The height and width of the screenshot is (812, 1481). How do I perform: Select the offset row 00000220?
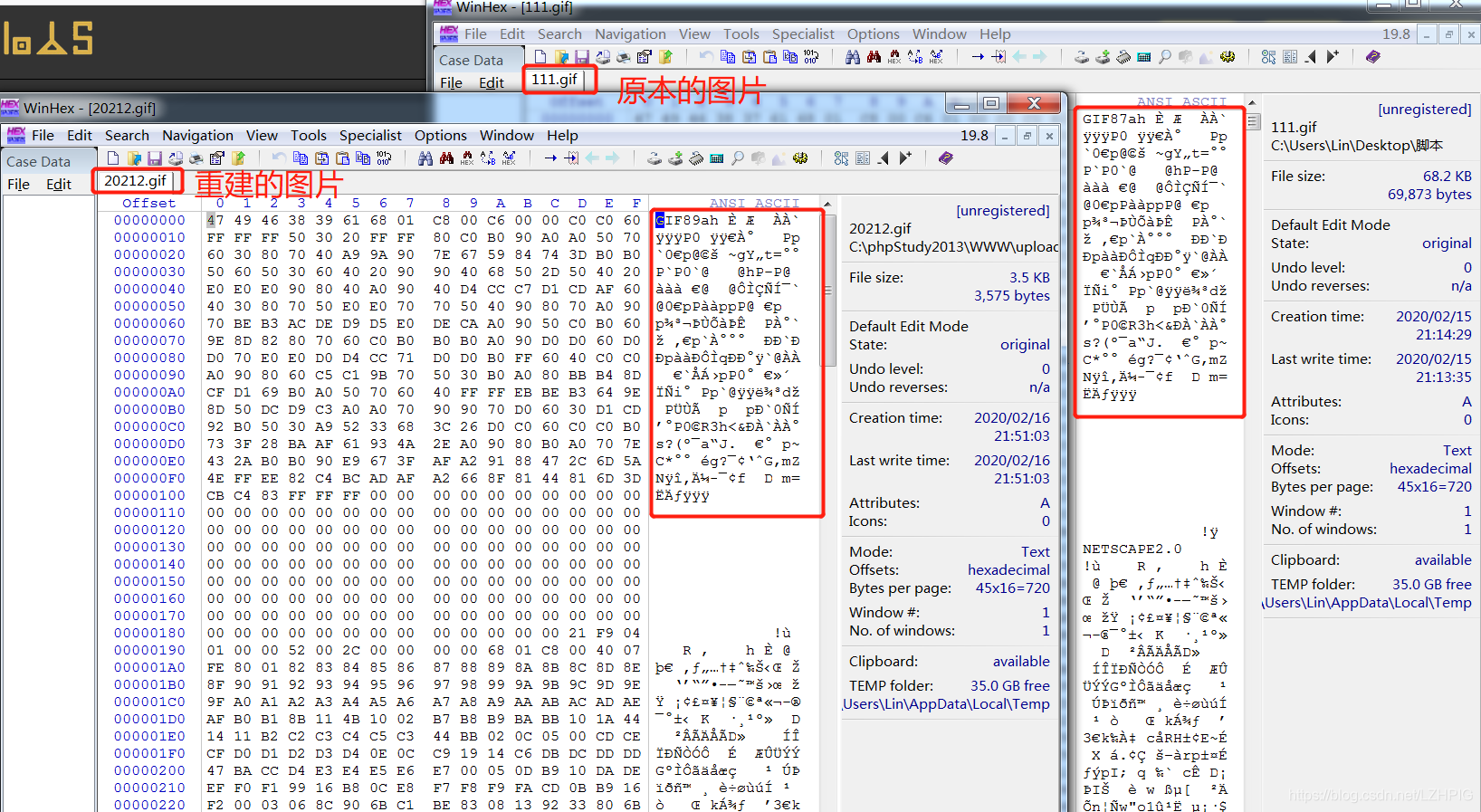[x=149, y=805]
